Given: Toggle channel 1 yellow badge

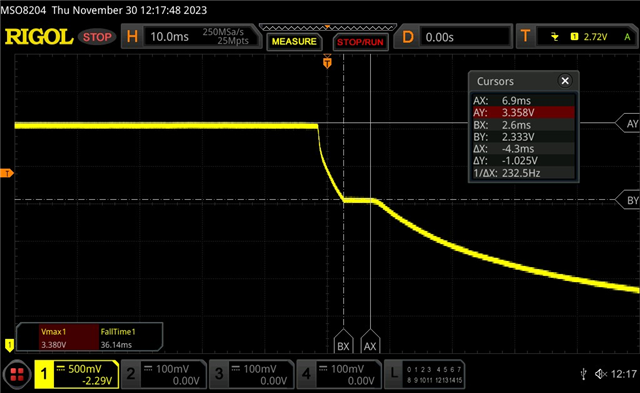Looking at the screenshot, I should [44, 374].
